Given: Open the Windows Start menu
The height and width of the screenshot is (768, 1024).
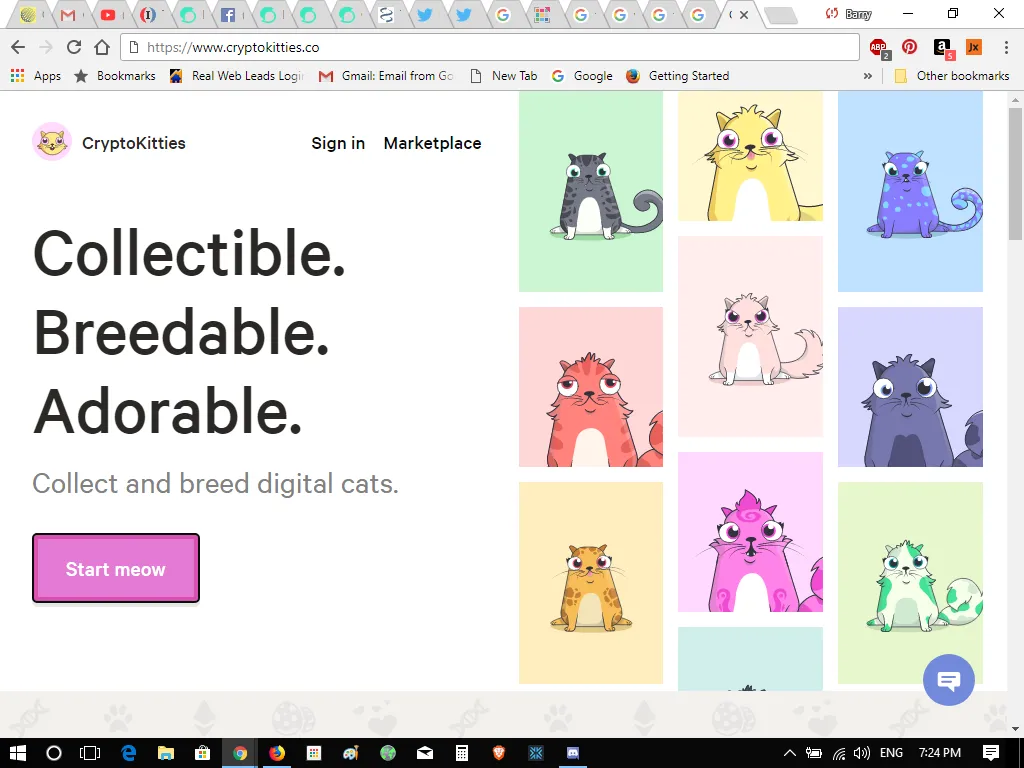Looking at the screenshot, I should (18, 753).
